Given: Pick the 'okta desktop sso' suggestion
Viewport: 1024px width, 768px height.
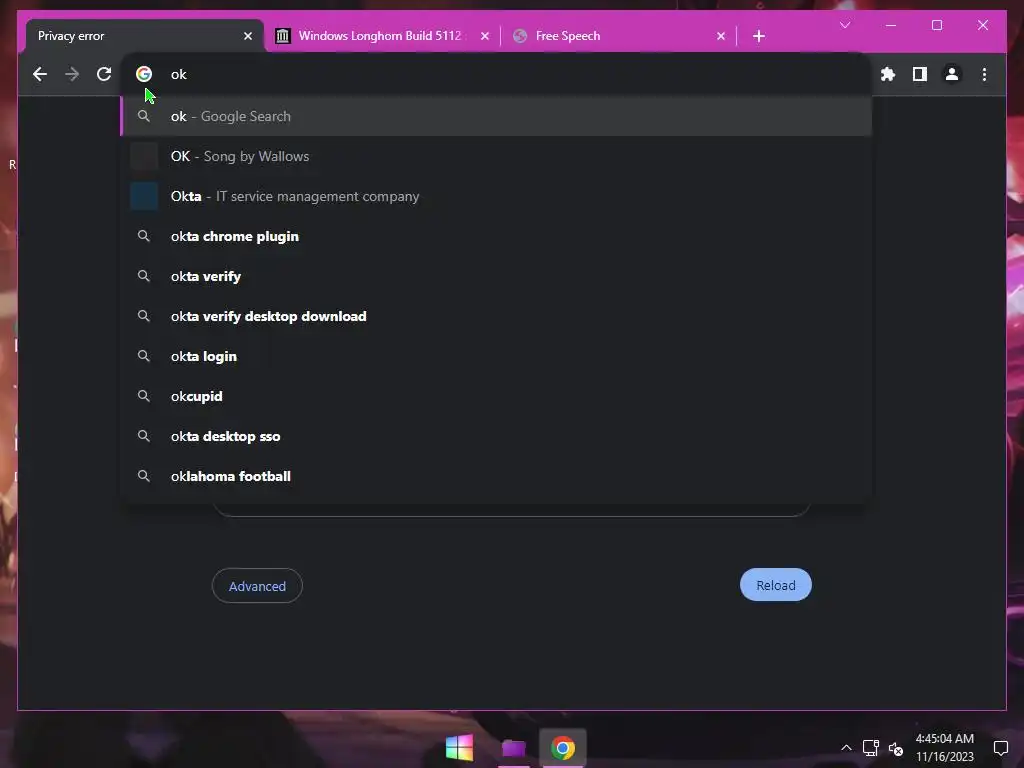Looking at the screenshot, I should coord(496,436).
